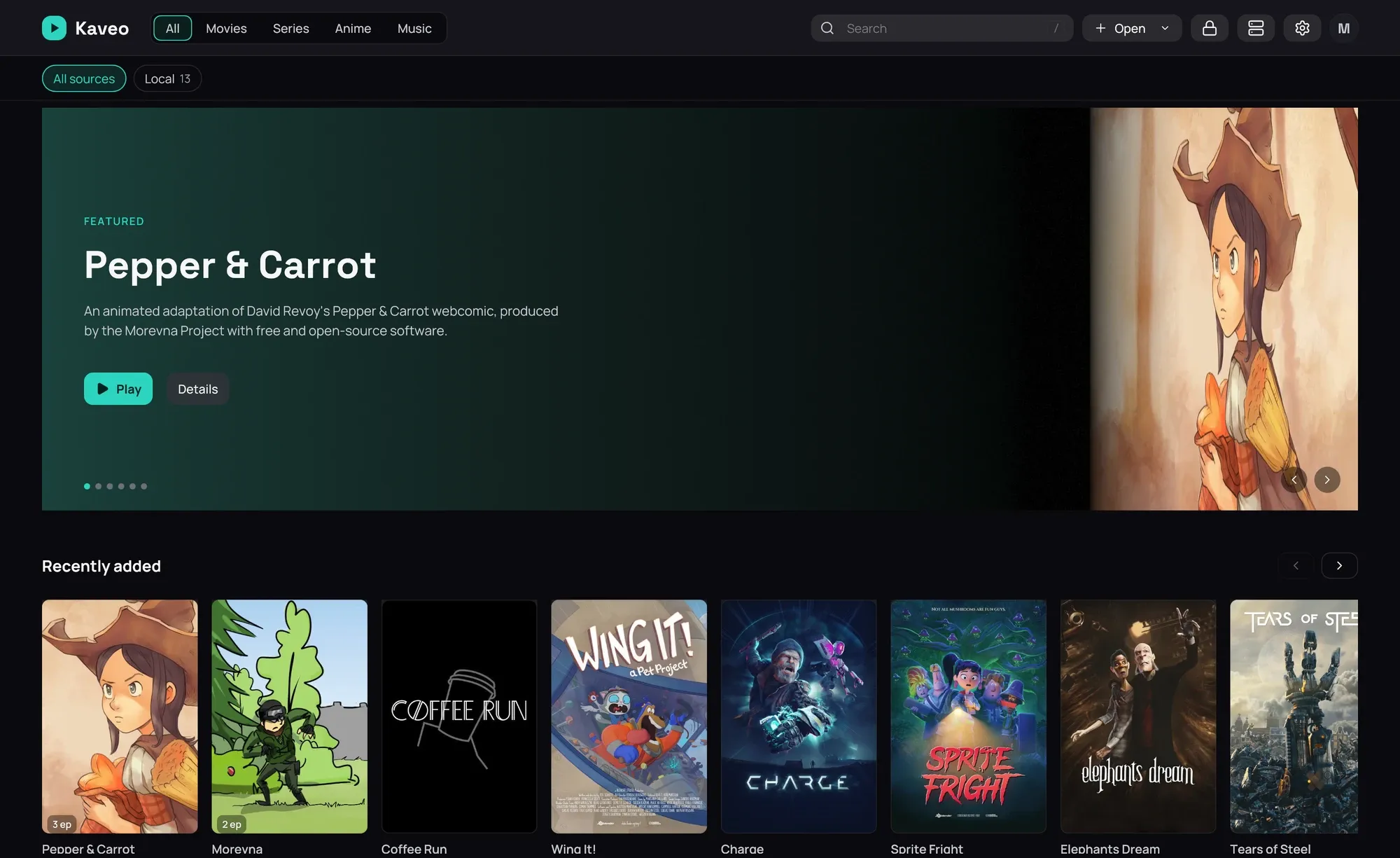
Task: Open the Pepper & Carrot poster card
Action: click(x=120, y=716)
